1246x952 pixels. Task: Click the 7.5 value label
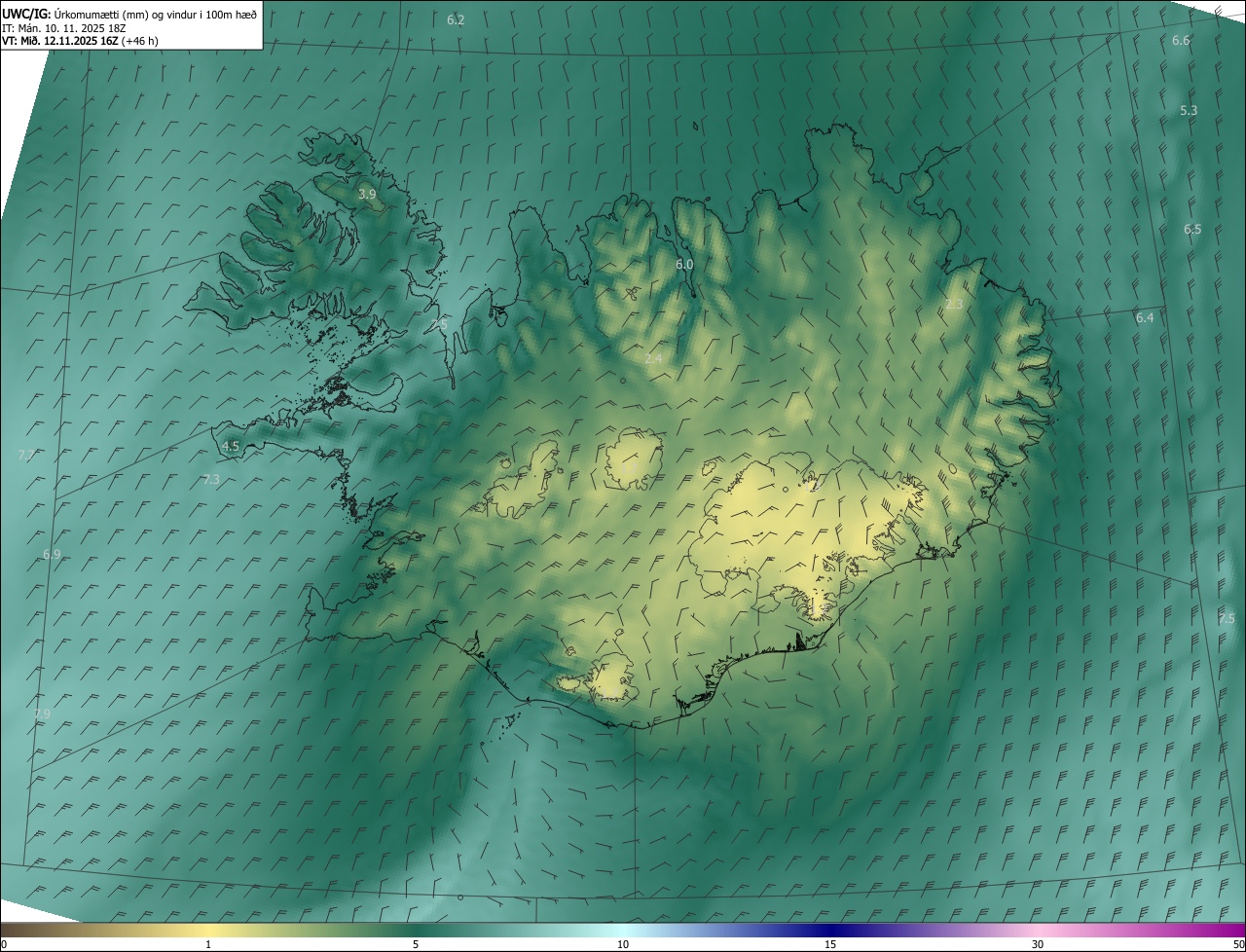point(1227,619)
